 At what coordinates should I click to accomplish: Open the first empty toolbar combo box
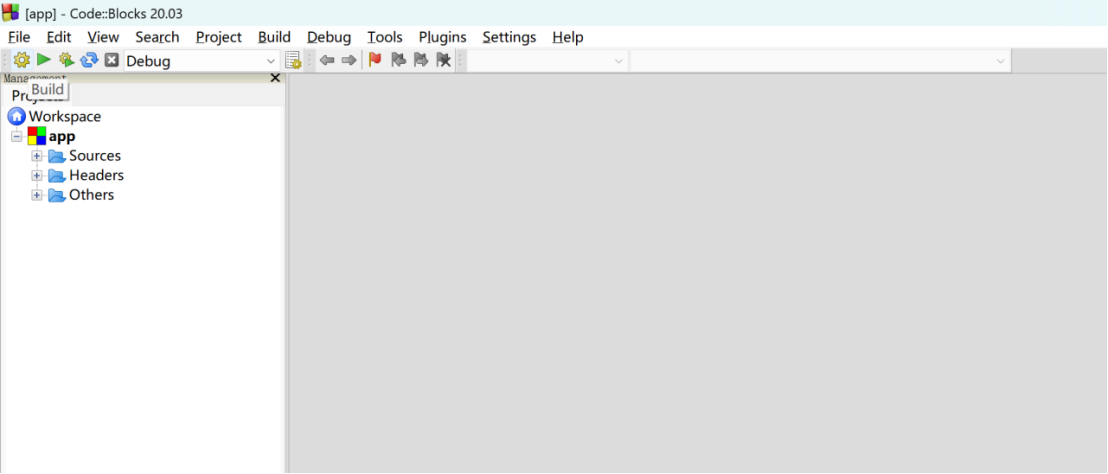pyautogui.click(x=548, y=61)
